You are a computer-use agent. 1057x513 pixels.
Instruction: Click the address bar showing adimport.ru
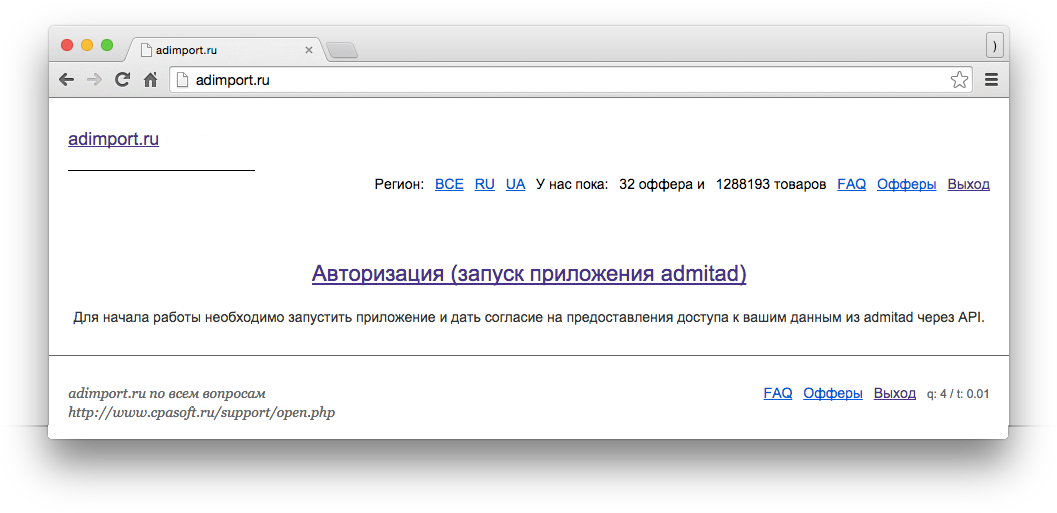coord(560,80)
